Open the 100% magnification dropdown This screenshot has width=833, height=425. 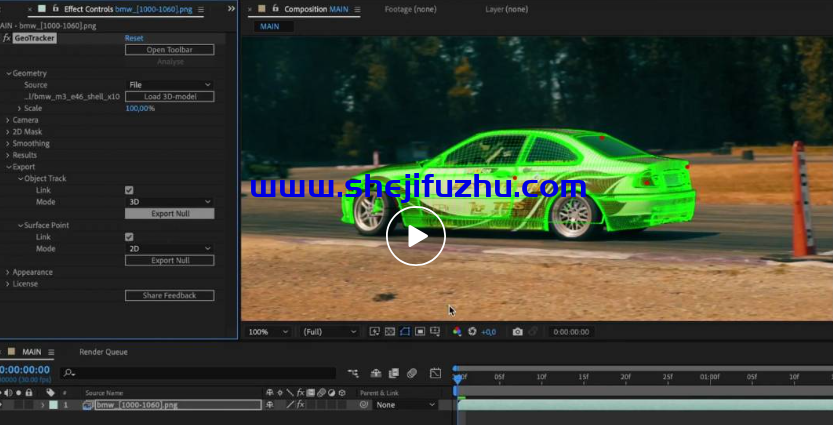268,332
